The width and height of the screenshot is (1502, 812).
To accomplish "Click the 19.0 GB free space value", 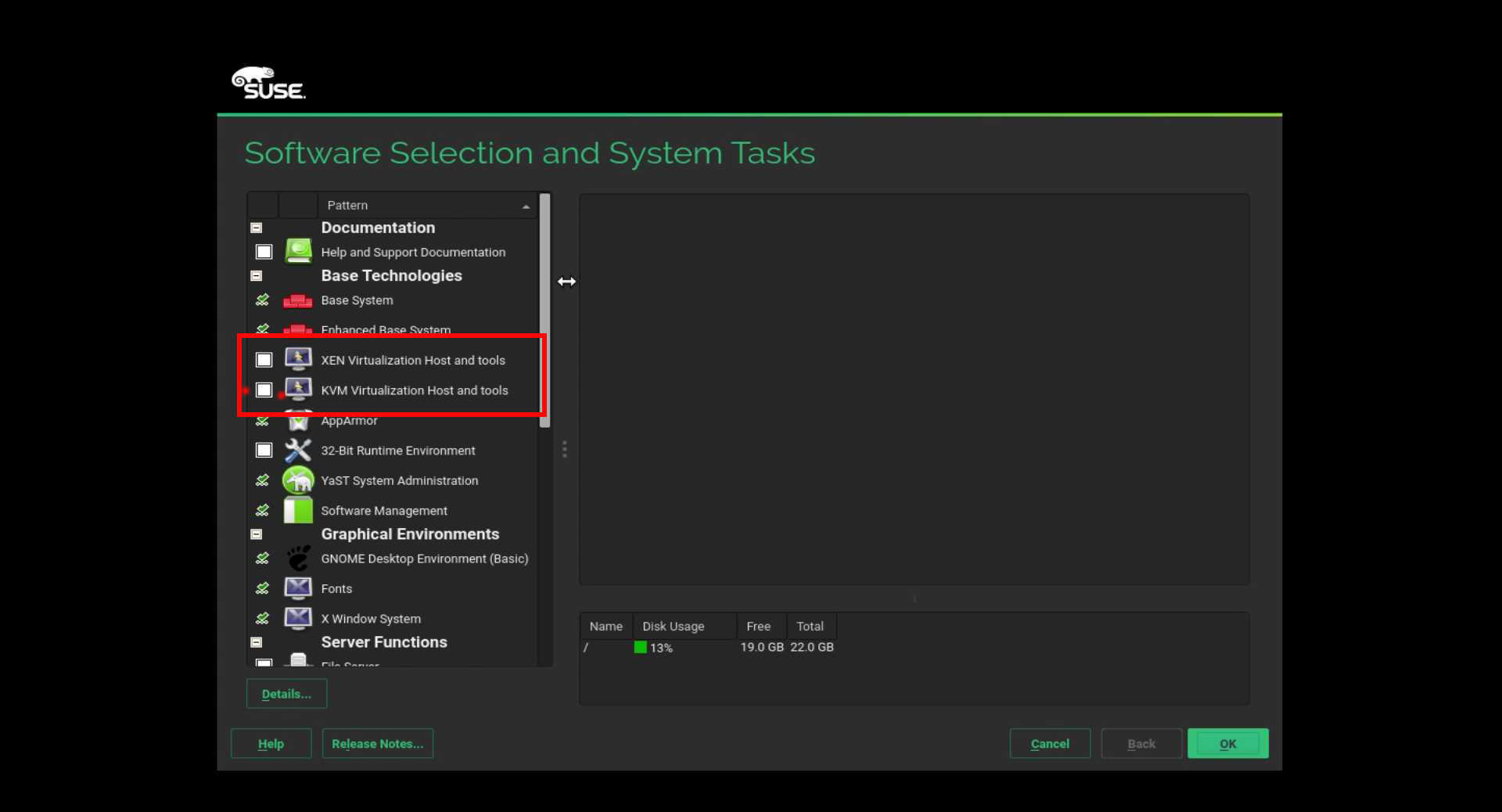I will coord(762,647).
